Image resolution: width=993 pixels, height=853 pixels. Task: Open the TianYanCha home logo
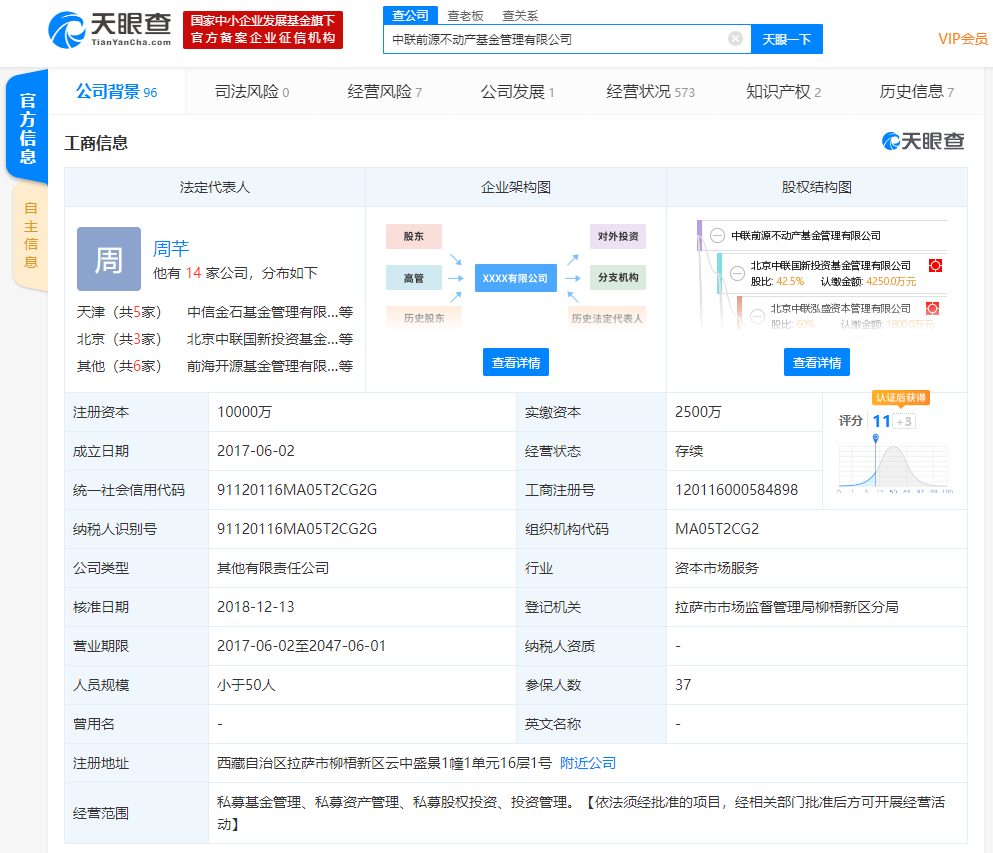point(110,29)
